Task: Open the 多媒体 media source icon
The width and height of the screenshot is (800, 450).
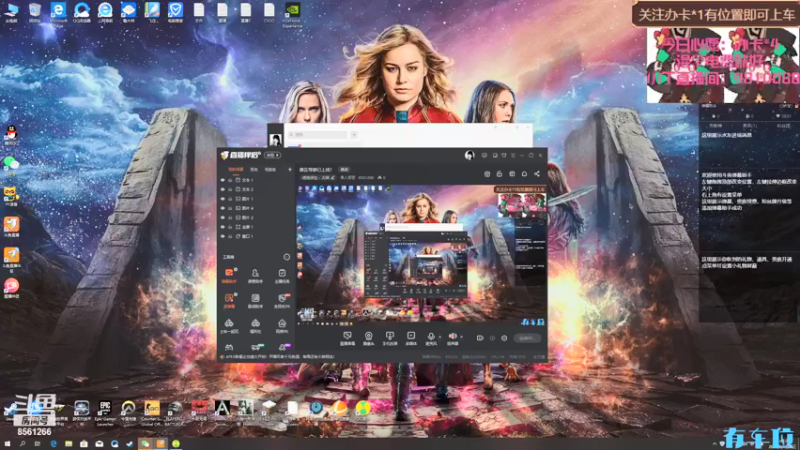Action: (411, 338)
